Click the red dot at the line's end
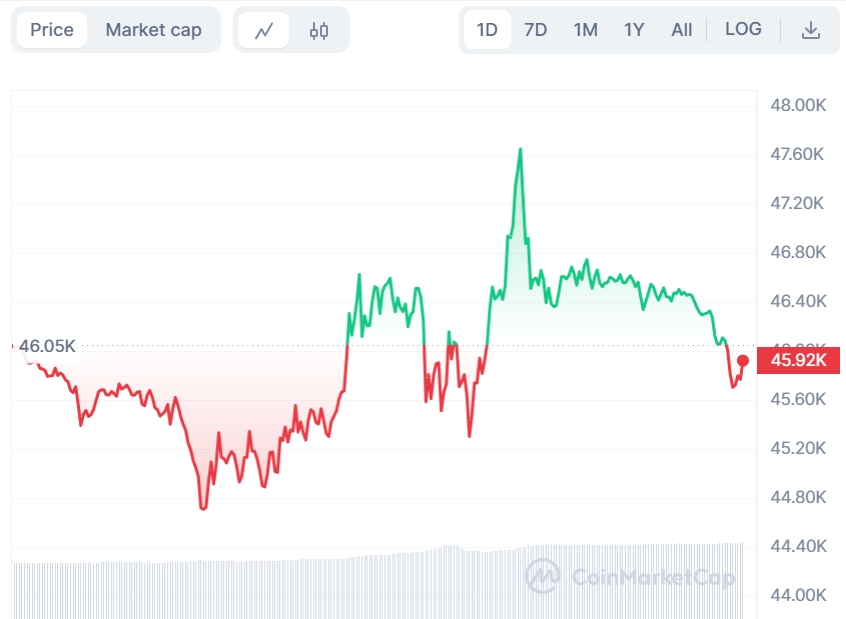The height and width of the screenshot is (619, 846). click(743, 361)
